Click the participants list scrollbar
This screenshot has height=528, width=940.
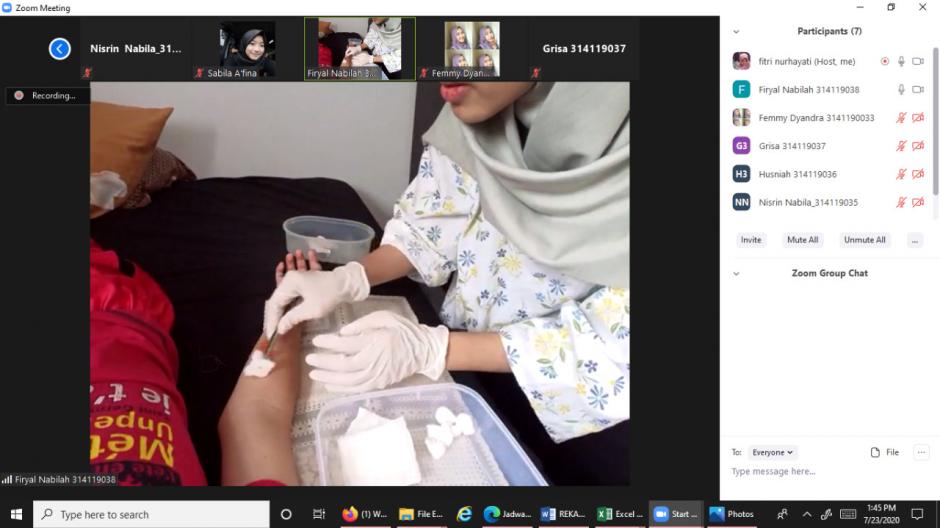click(935, 120)
